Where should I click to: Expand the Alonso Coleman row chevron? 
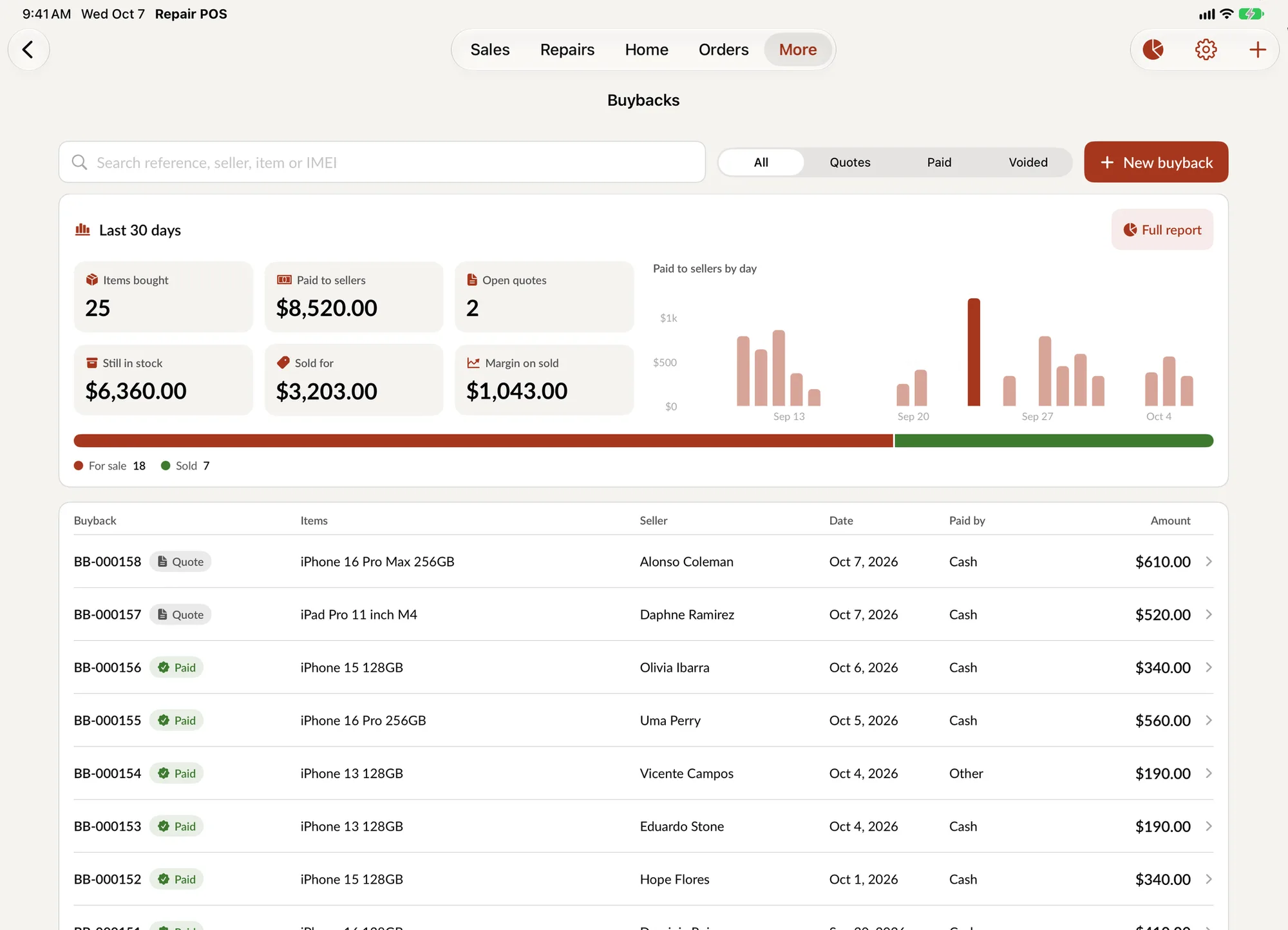1209,562
